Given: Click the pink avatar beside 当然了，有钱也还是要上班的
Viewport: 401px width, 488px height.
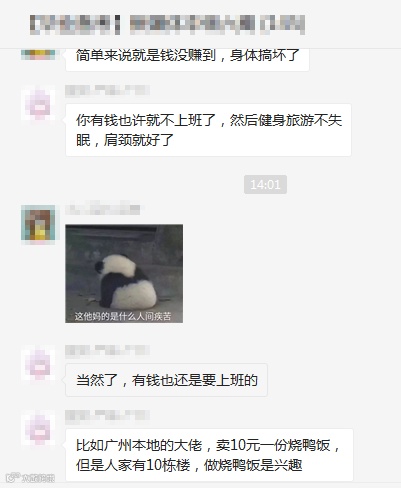Looking at the screenshot, I should [x=38, y=363].
